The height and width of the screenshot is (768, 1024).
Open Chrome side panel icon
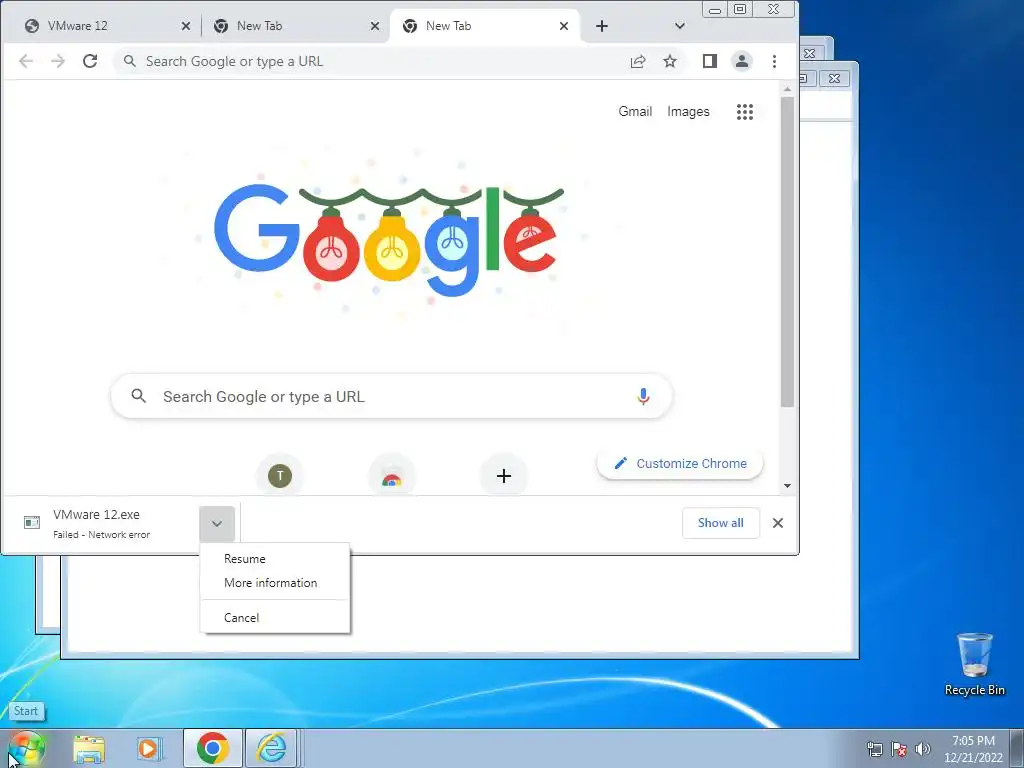[x=710, y=61]
